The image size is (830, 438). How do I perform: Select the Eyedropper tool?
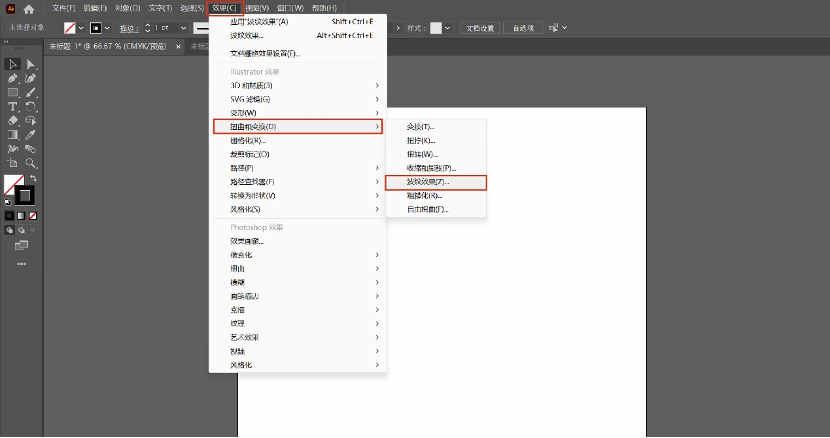(31, 135)
